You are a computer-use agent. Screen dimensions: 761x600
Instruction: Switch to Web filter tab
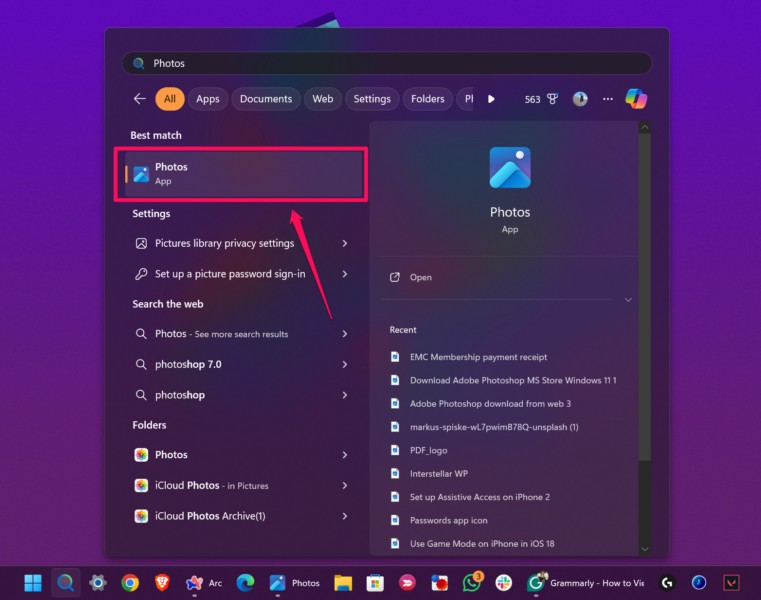click(x=323, y=99)
